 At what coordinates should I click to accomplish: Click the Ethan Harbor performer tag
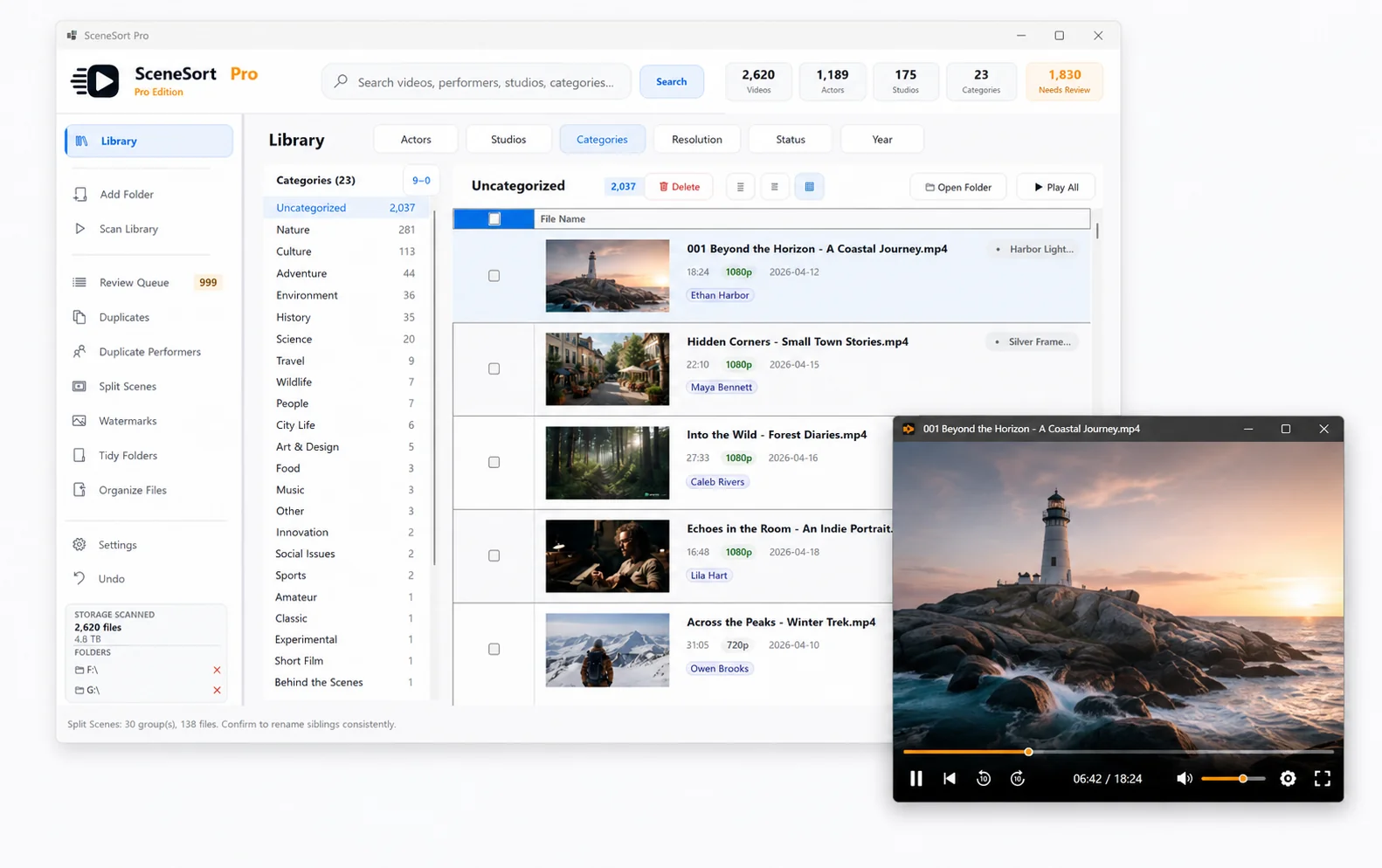[720, 295]
